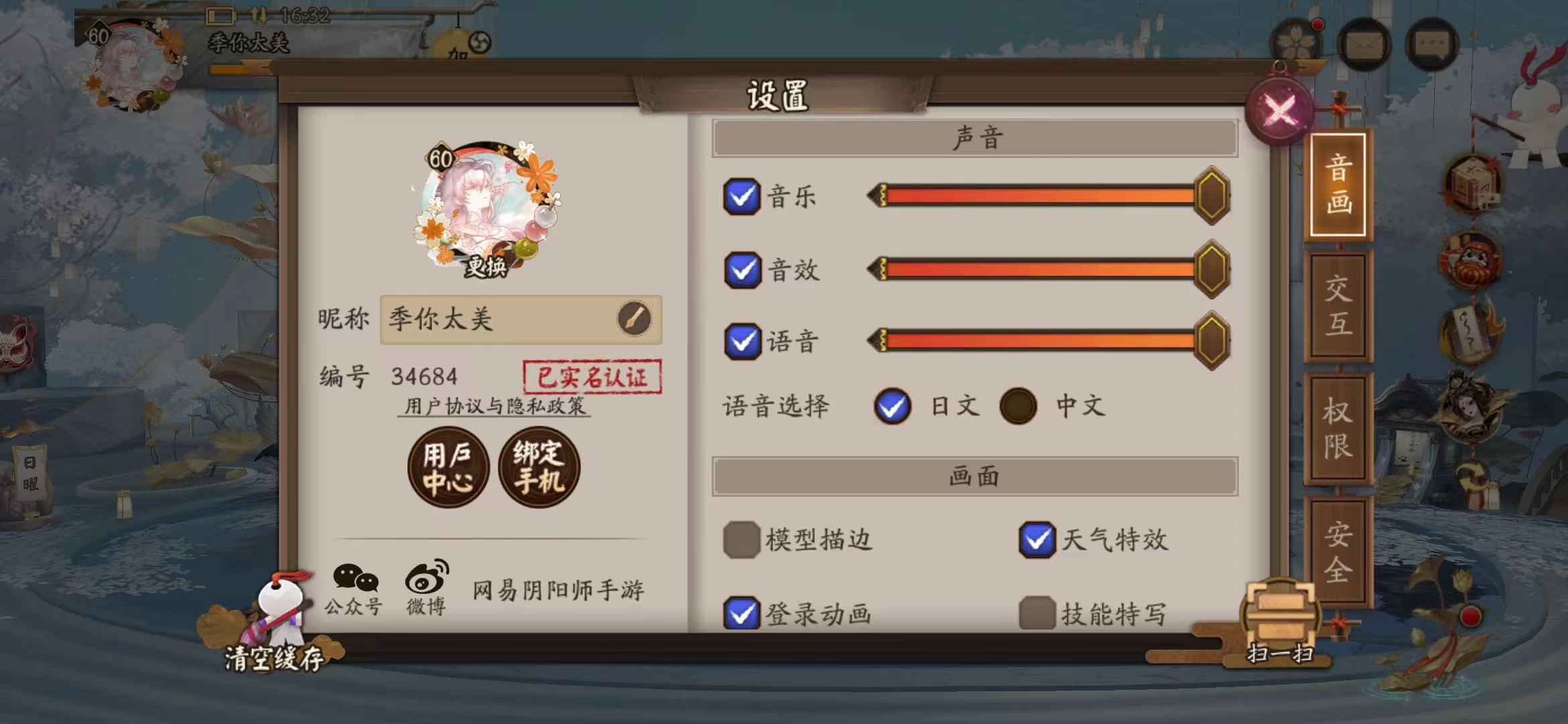
Task: Open the 用户中心 user center button
Action: tap(448, 467)
